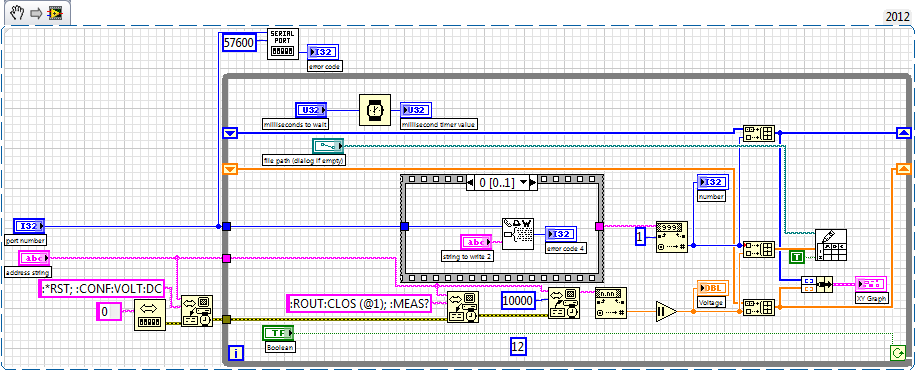Screen dimensions: 916x371
Task: Click the pink output tunnel on case structure
Action: 599,226
